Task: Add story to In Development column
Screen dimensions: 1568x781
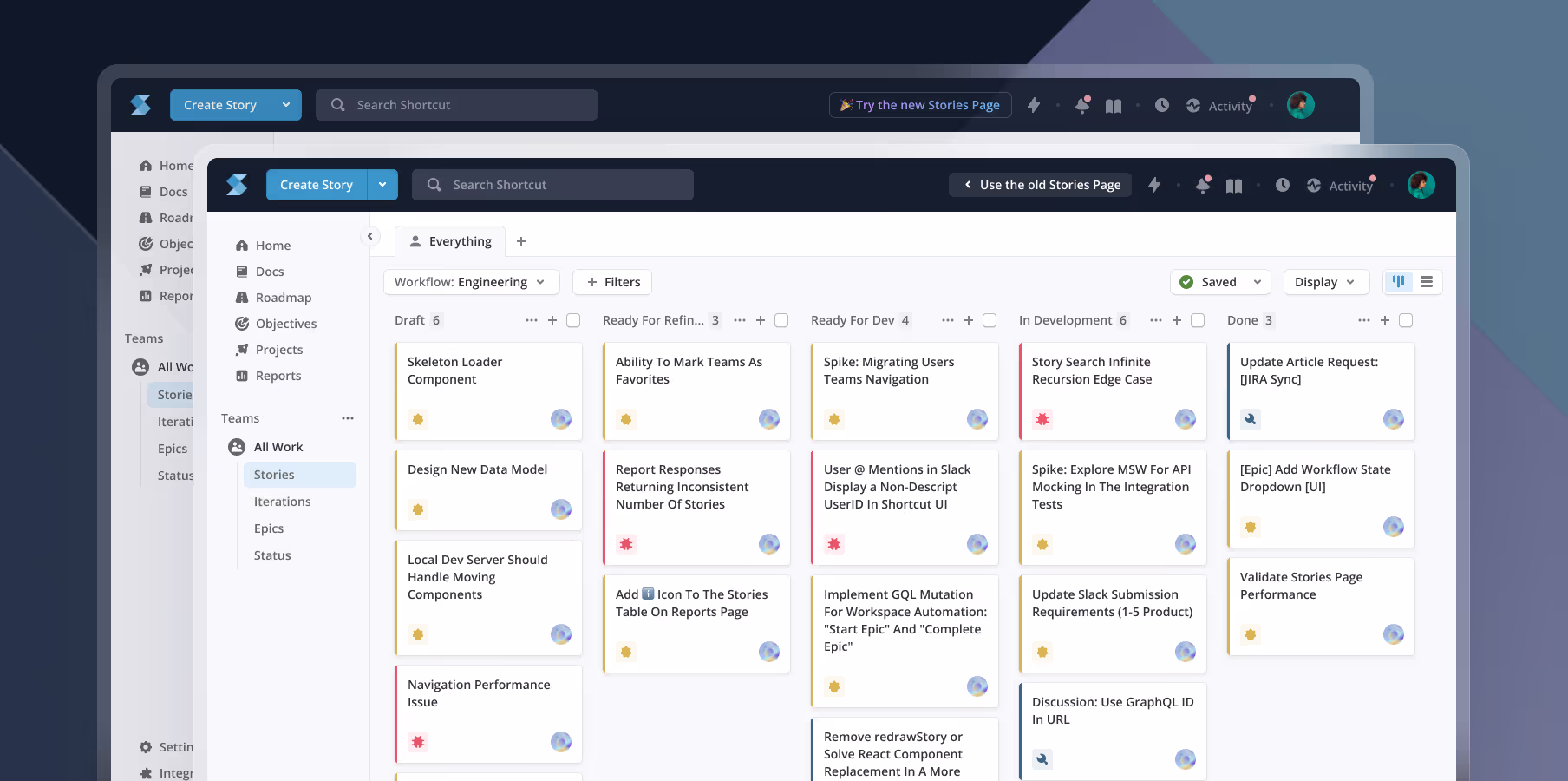Action: [1177, 320]
